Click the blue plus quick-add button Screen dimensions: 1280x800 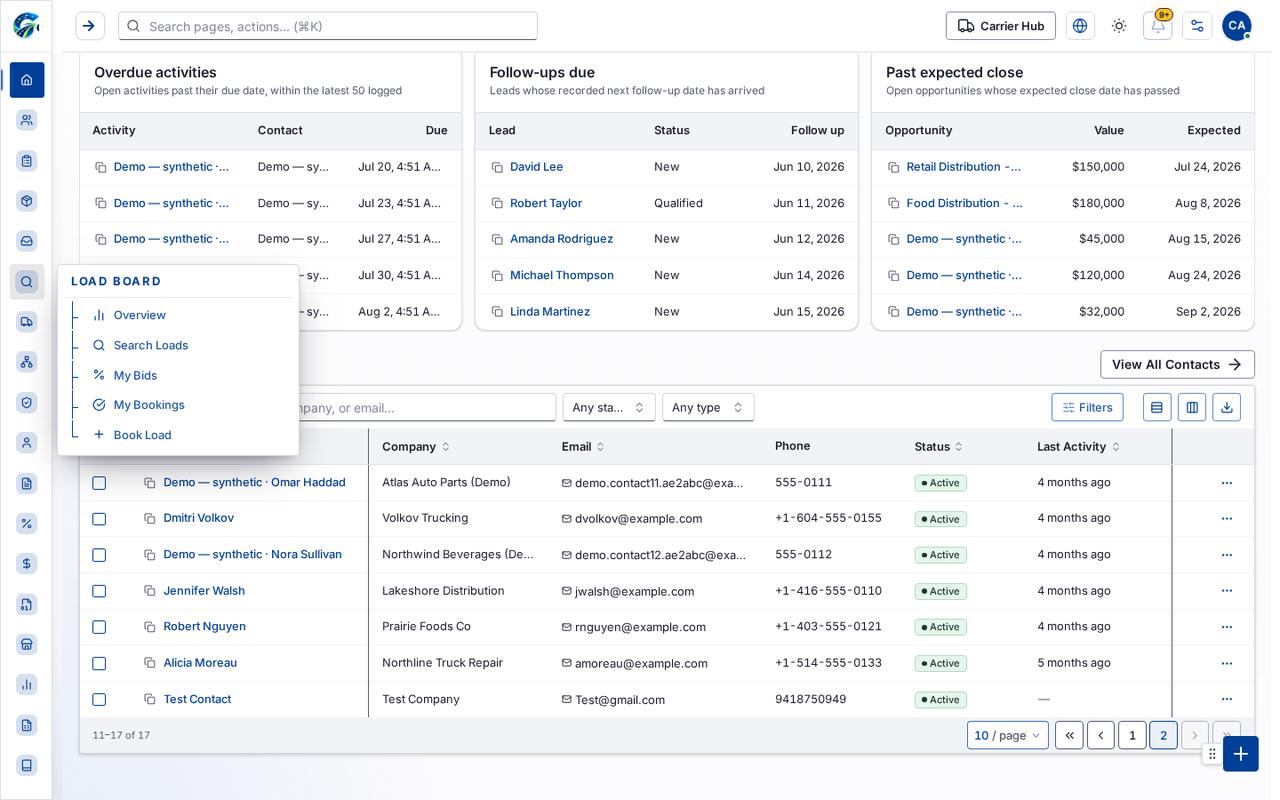(x=1241, y=754)
